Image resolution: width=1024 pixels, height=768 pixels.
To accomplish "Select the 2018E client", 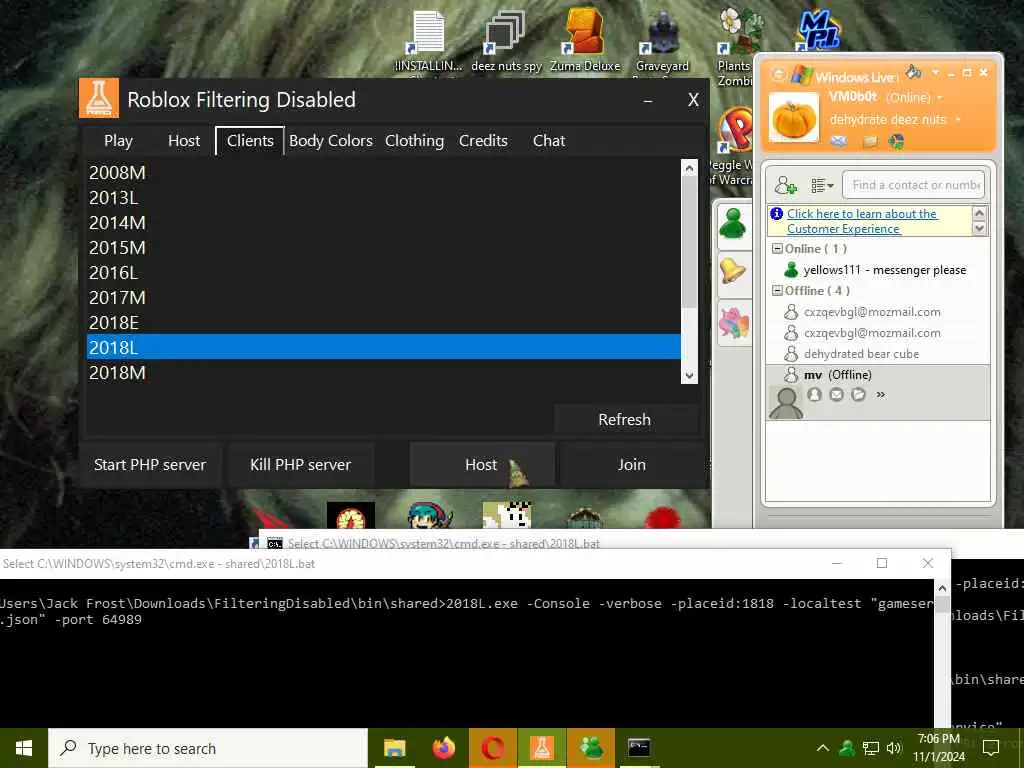I will coord(383,322).
